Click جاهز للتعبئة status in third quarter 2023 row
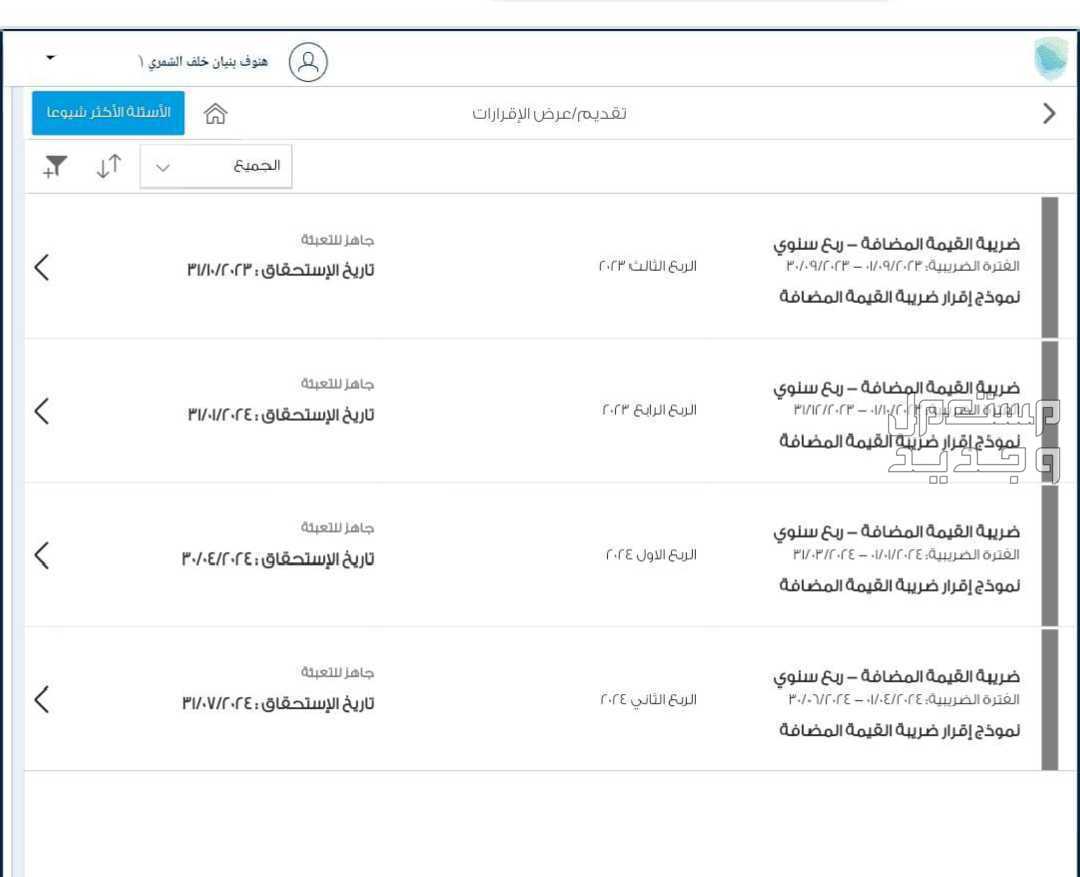1080x877 pixels. click(x=338, y=240)
